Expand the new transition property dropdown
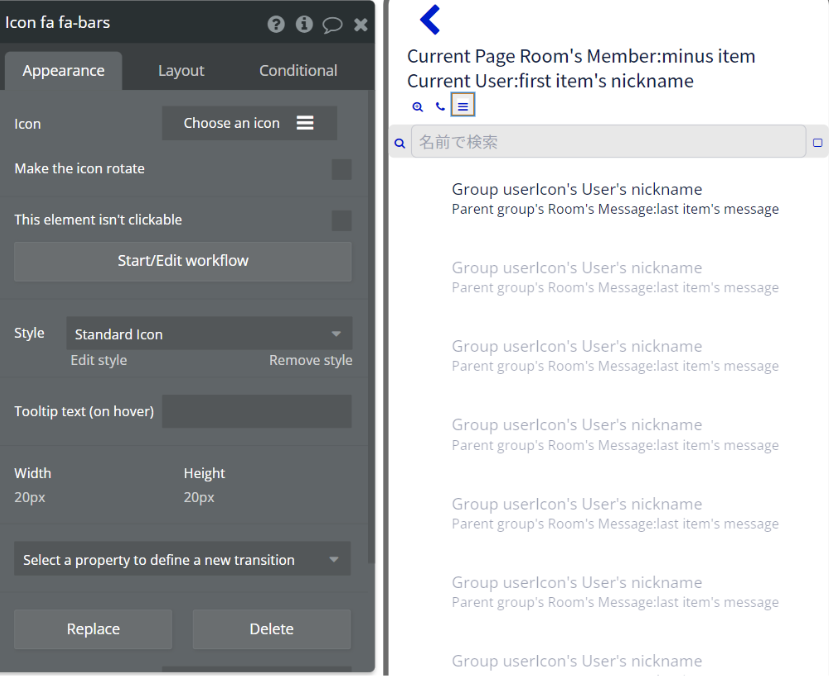This screenshot has width=834, height=676. pyautogui.click(x=182, y=560)
